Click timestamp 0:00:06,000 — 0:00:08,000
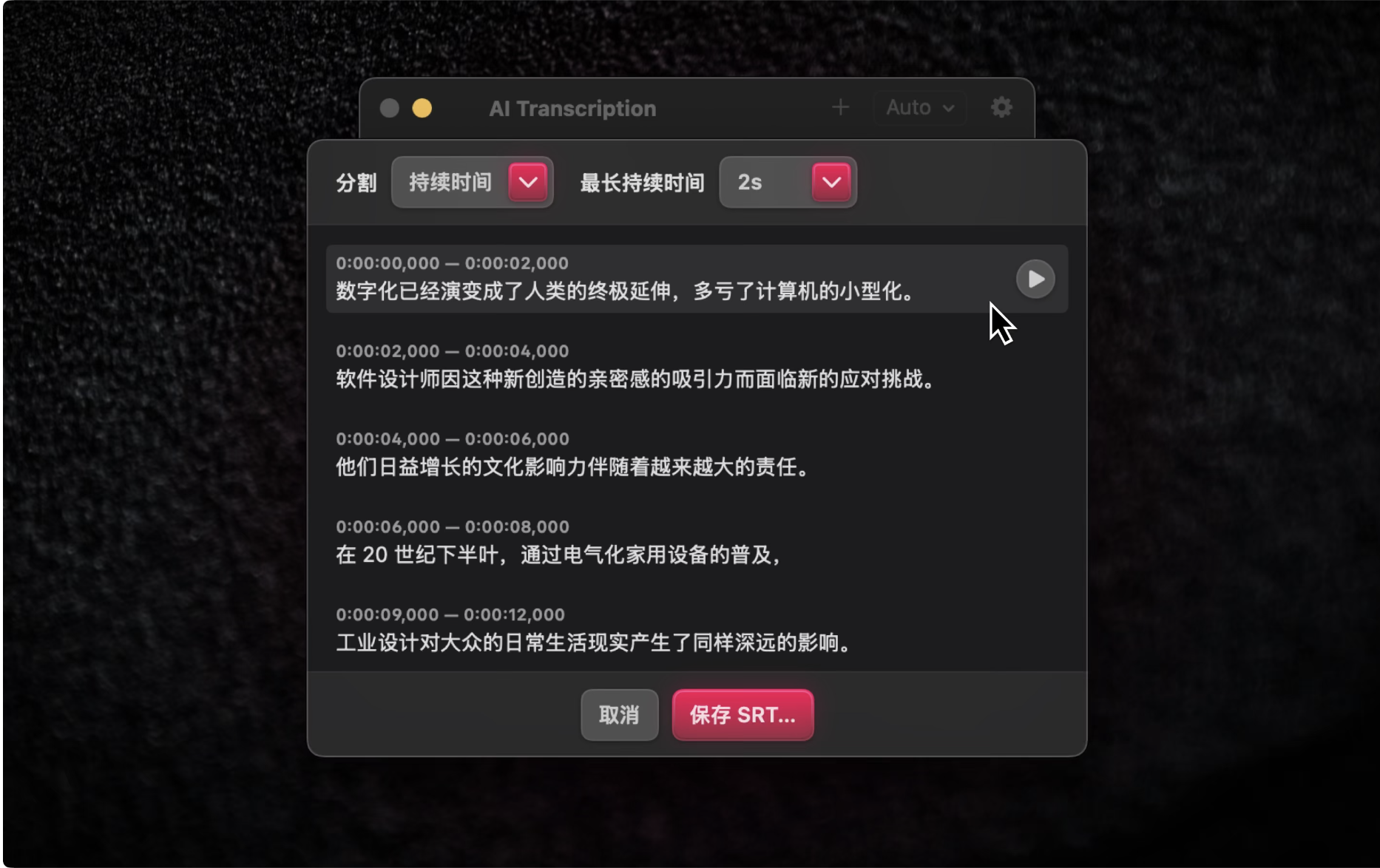This screenshot has height=868, width=1380. pos(453,527)
